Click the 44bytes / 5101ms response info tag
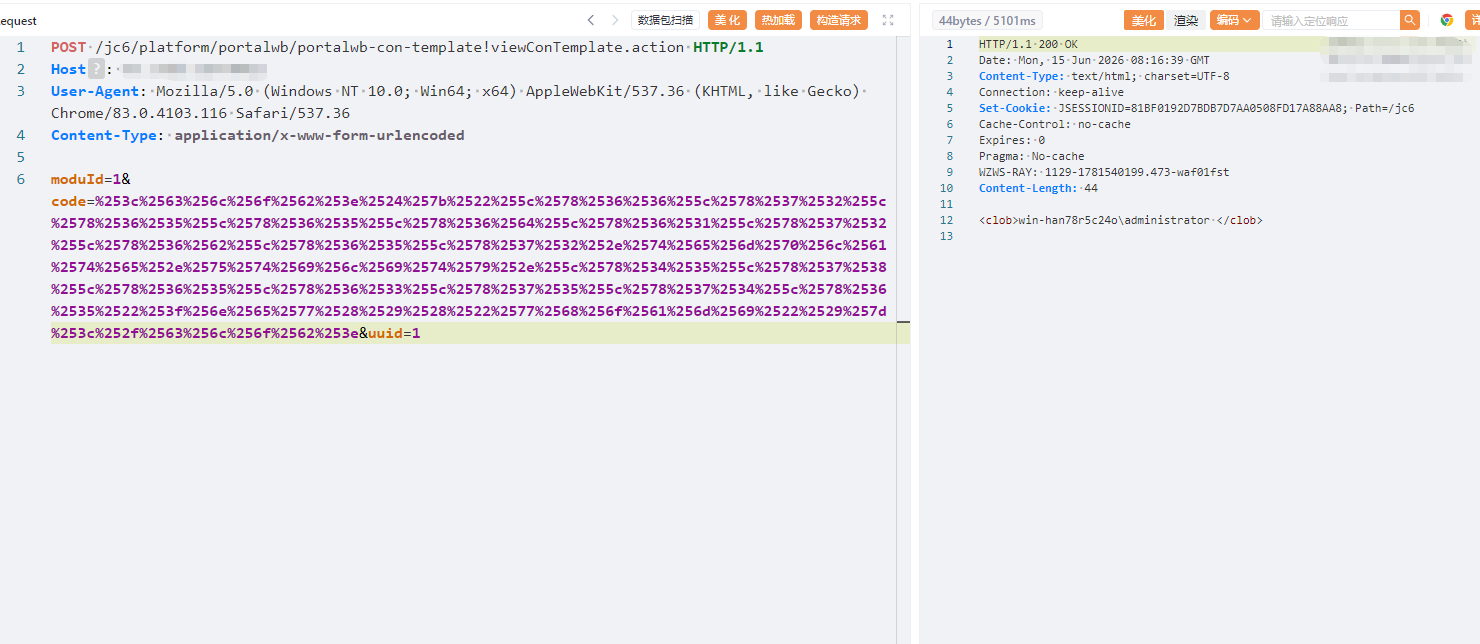 click(x=988, y=20)
